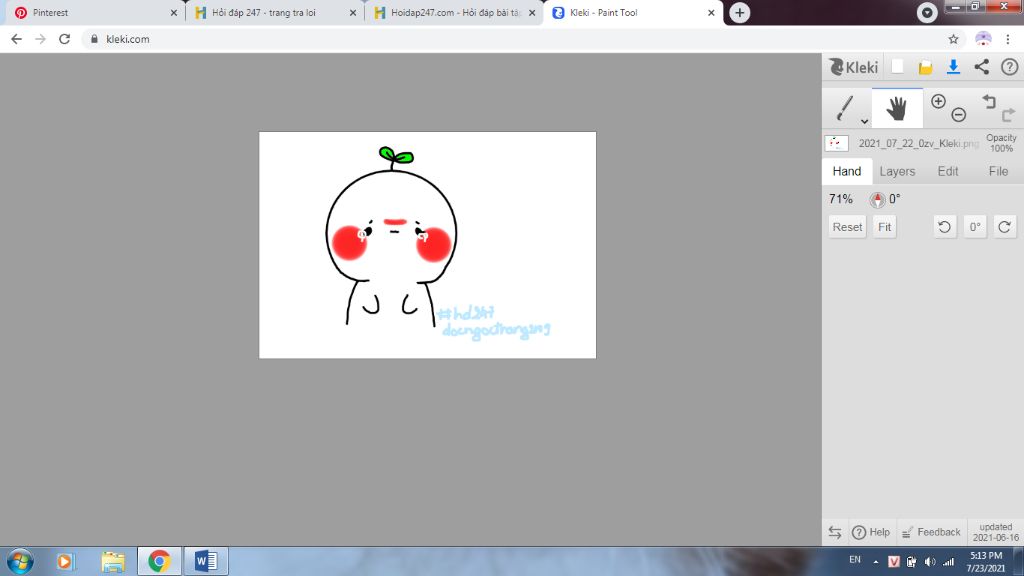The image size is (1024, 576).
Task: Open an image with the folder icon
Action: click(925, 67)
